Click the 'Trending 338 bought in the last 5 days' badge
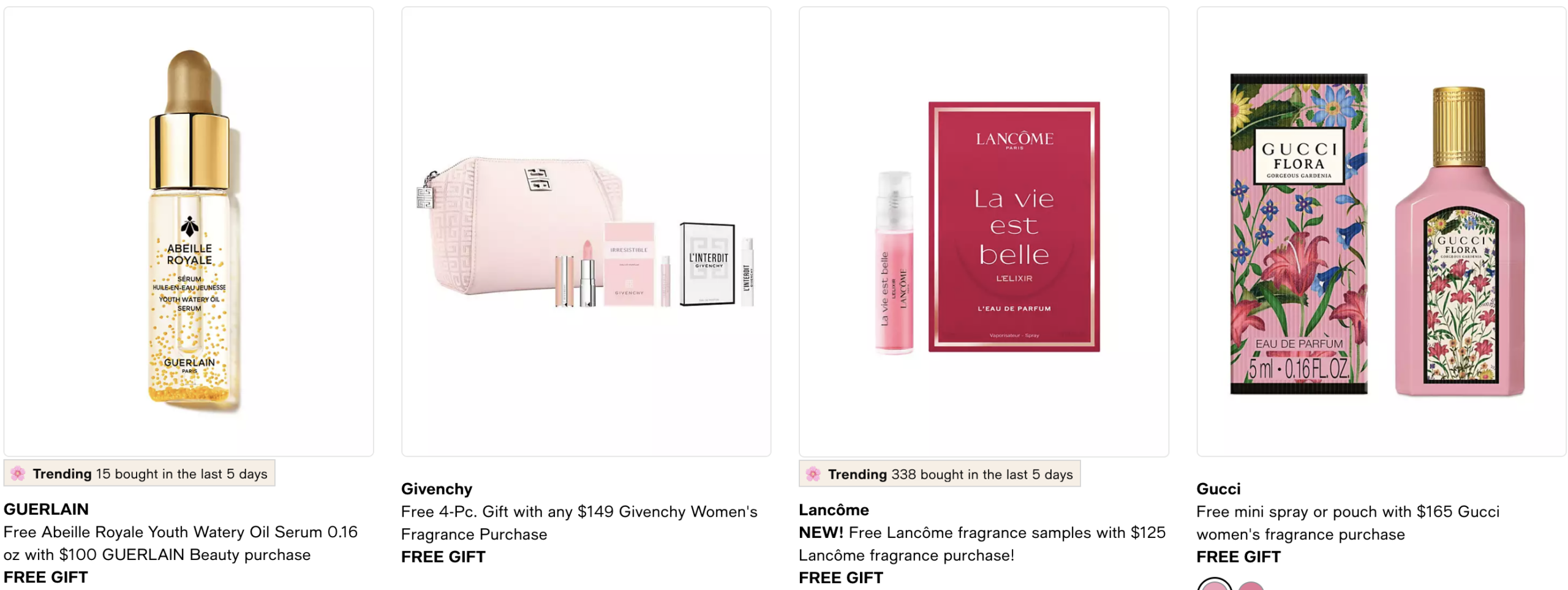The image size is (1568, 590). click(940, 474)
